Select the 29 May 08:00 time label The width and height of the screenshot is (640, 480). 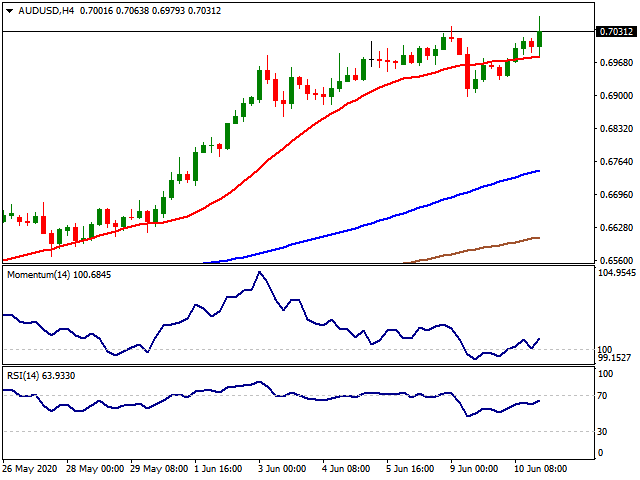(x=160, y=469)
